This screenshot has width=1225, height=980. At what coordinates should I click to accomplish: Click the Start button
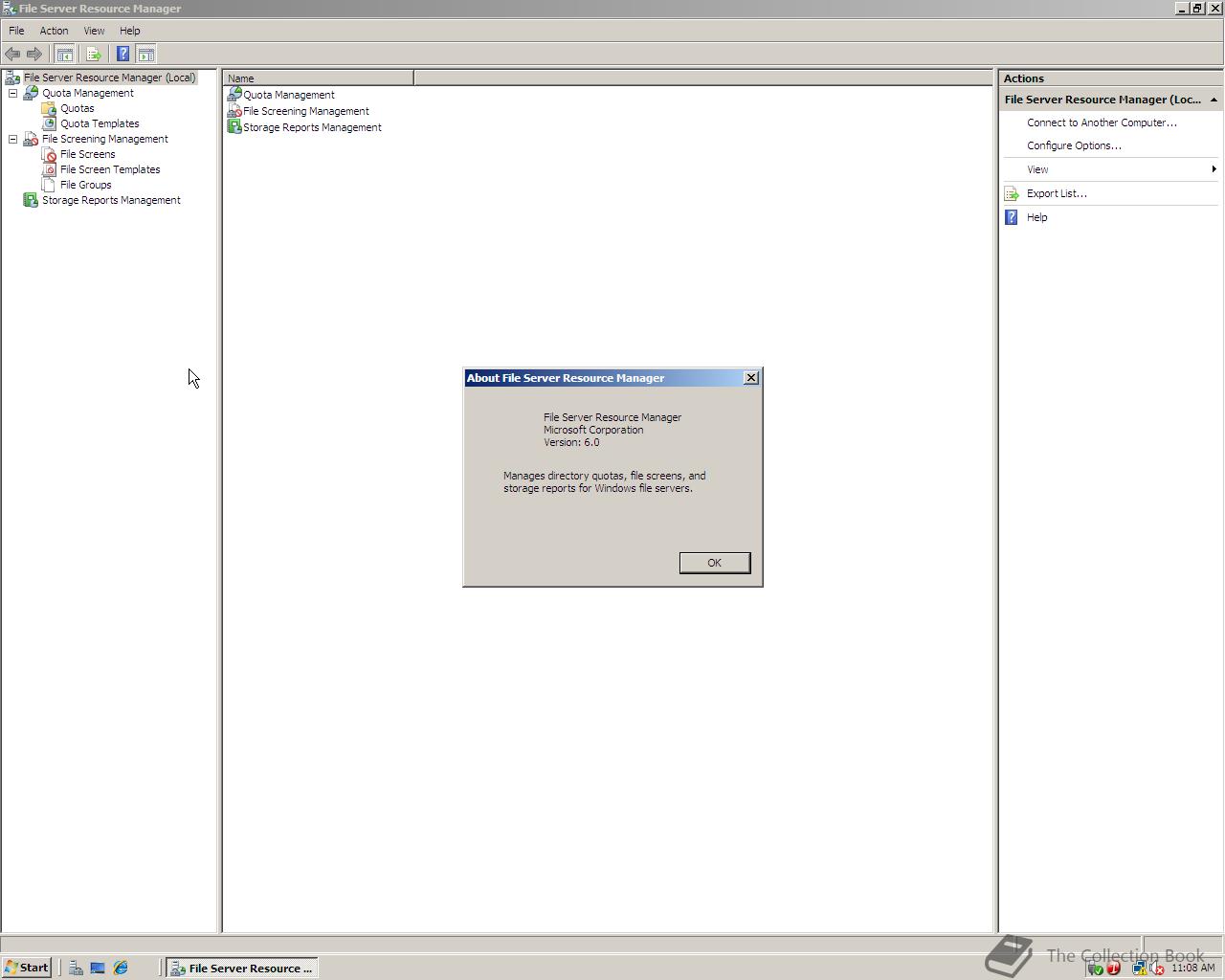point(27,968)
